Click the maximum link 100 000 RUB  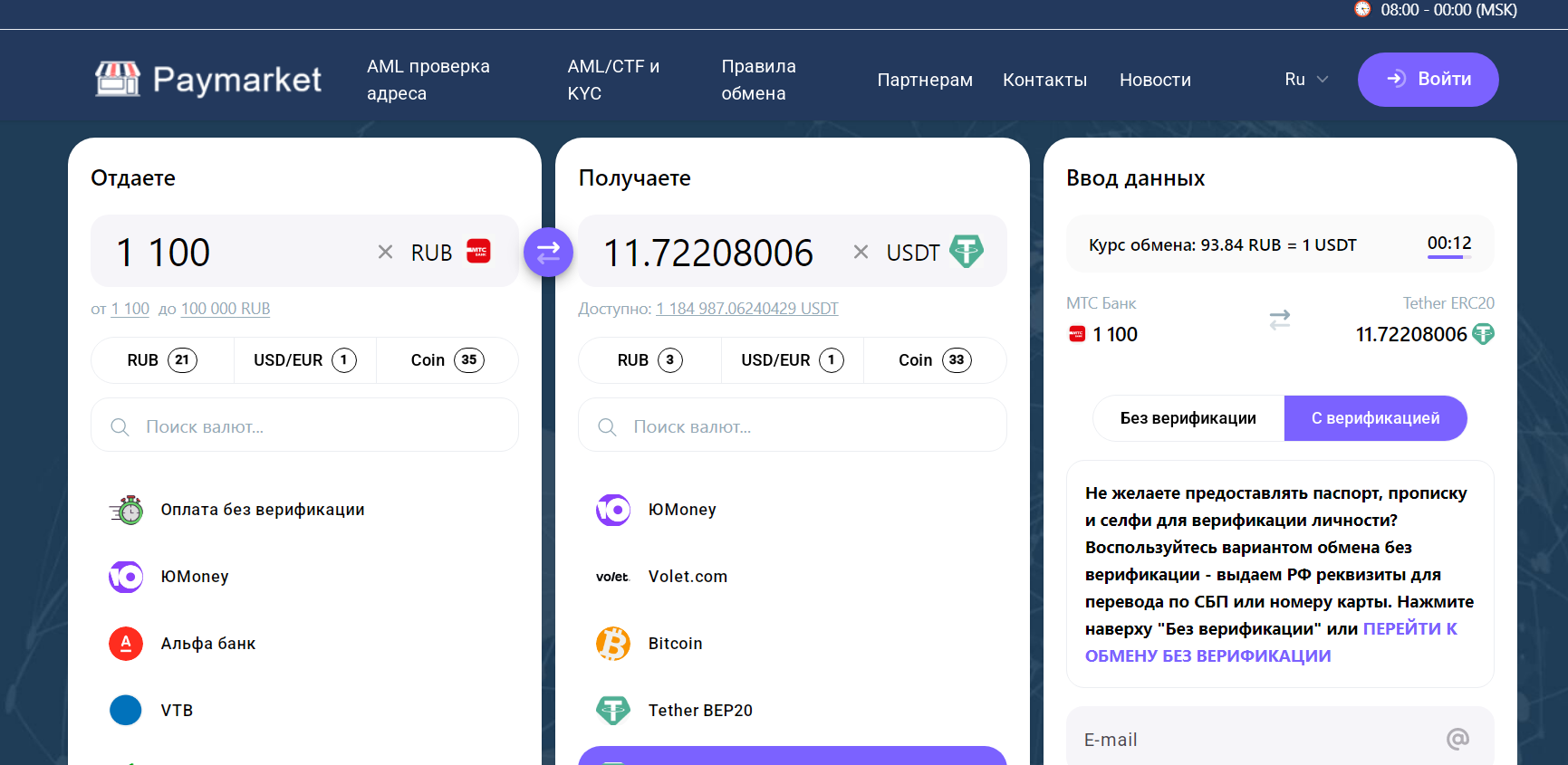(226, 309)
